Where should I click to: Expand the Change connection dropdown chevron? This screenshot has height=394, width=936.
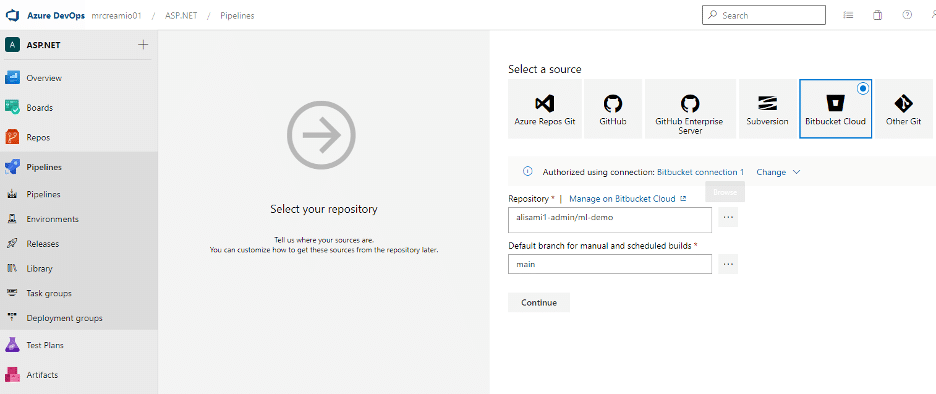pyautogui.click(x=796, y=172)
